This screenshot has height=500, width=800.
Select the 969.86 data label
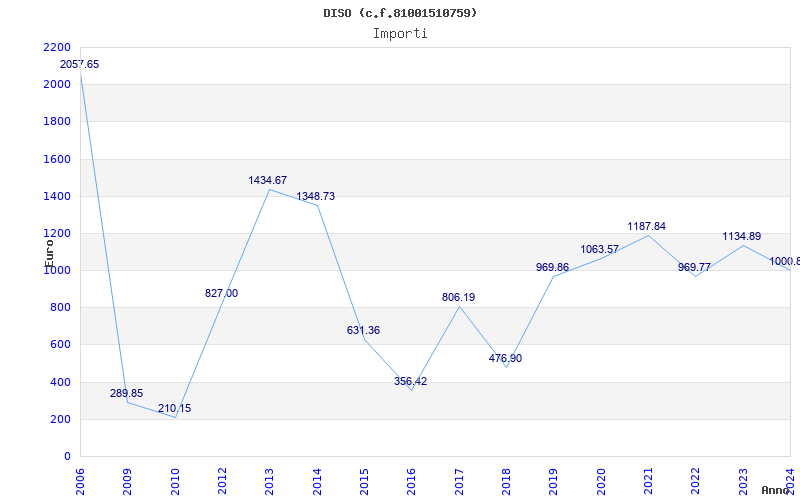[x=553, y=267]
